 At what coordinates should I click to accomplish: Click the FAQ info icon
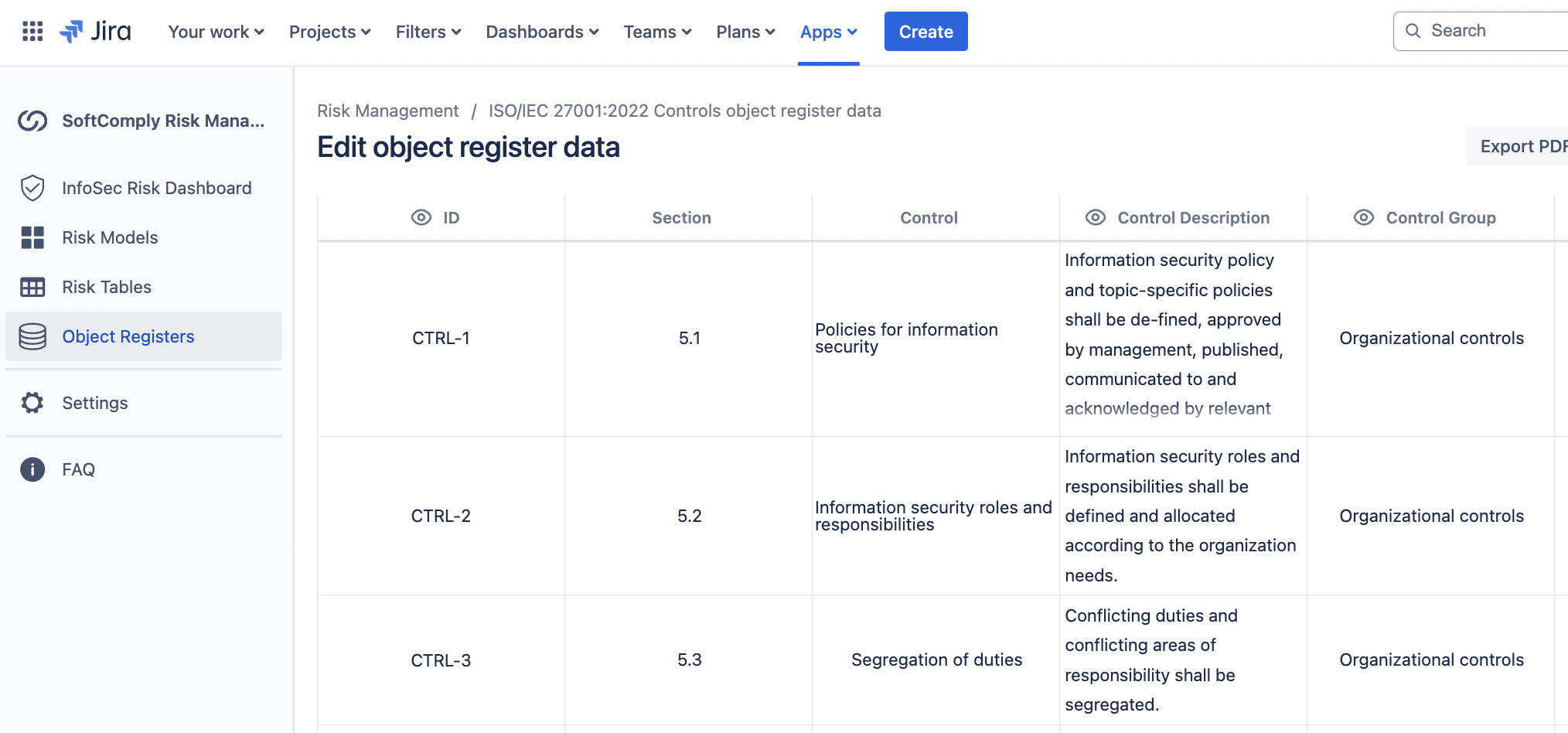tap(32, 469)
